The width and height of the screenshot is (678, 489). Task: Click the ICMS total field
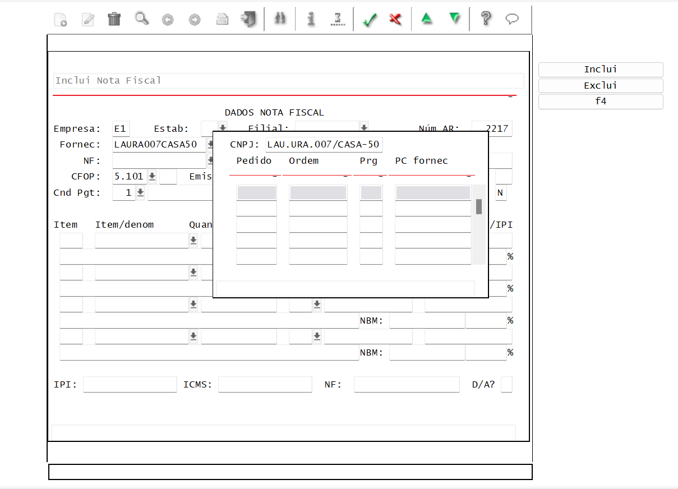265,384
